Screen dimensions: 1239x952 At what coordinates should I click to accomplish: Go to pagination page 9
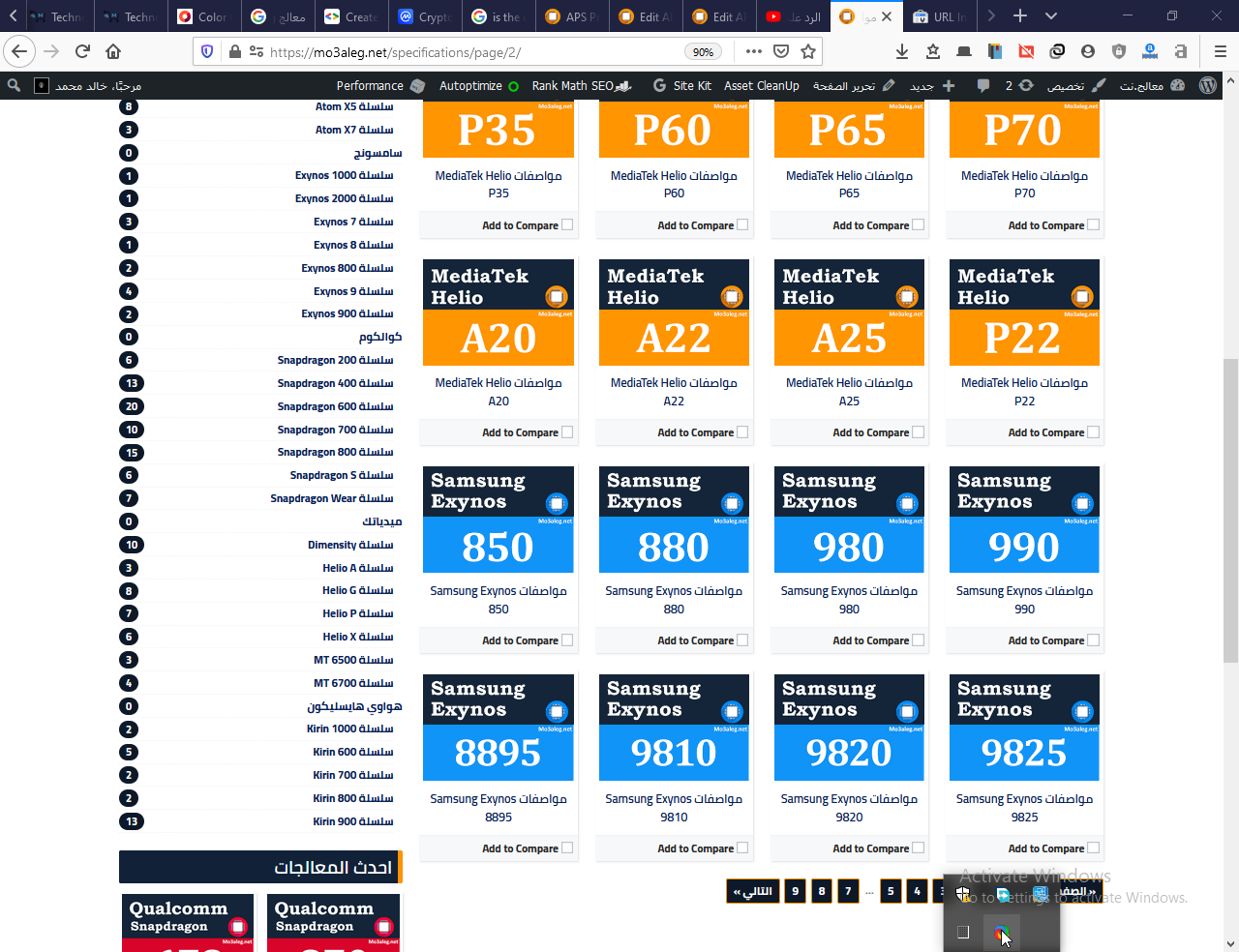click(x=795, y=891)
